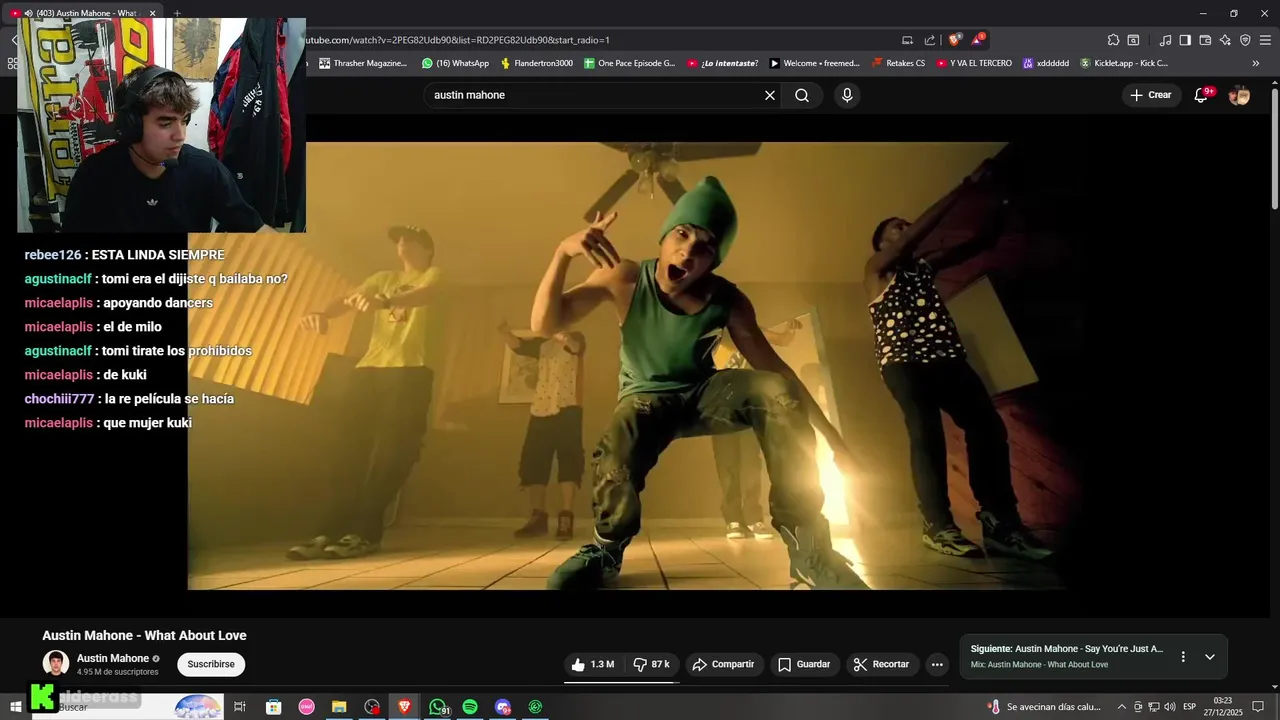Viewport: 1280px width, 720px height.
Task: Open browser extensions puzzle icon
Action: click(x=1113, y=40)
